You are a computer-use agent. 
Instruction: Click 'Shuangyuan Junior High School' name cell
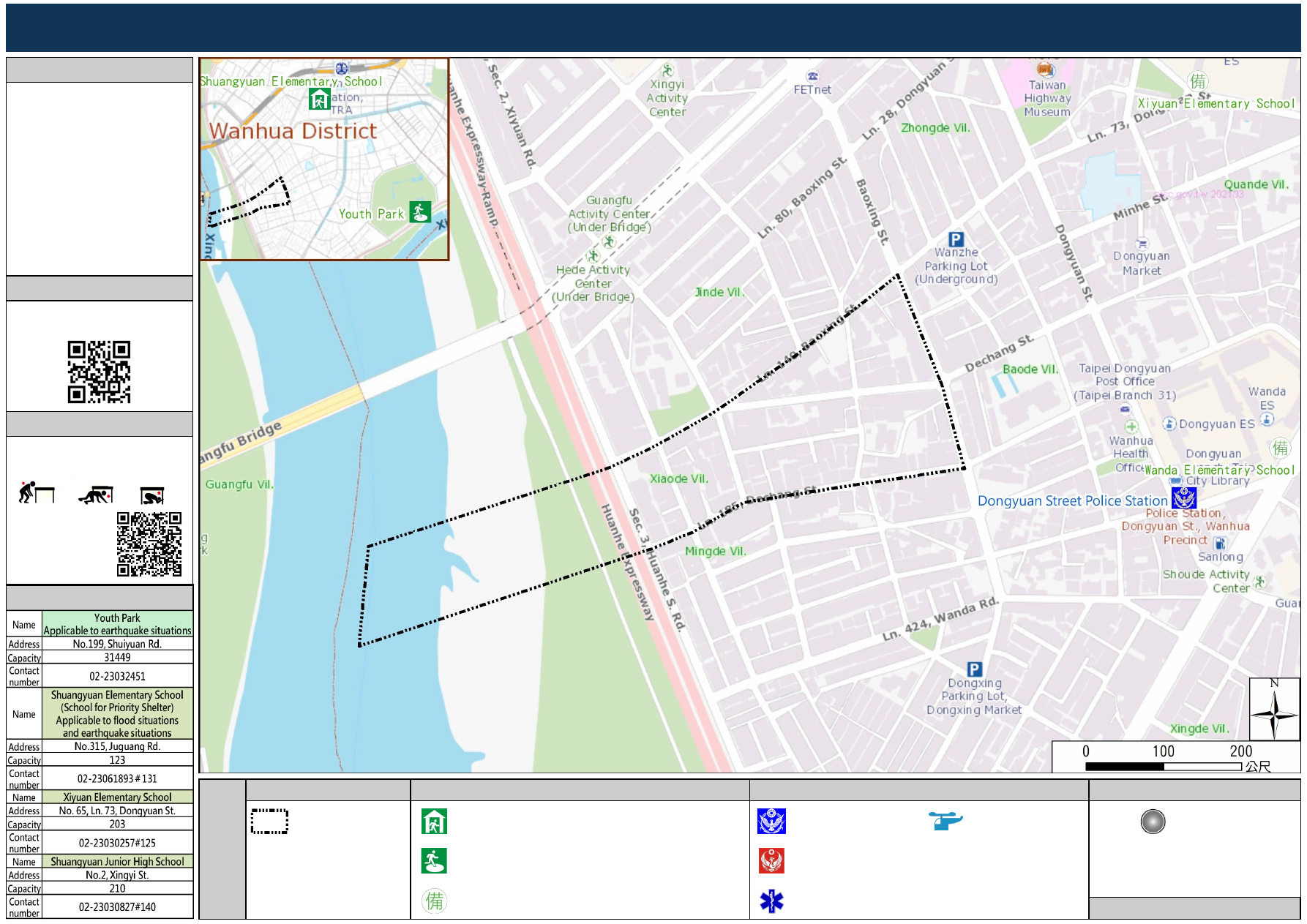pyautogui.click(x=117, y=862)
